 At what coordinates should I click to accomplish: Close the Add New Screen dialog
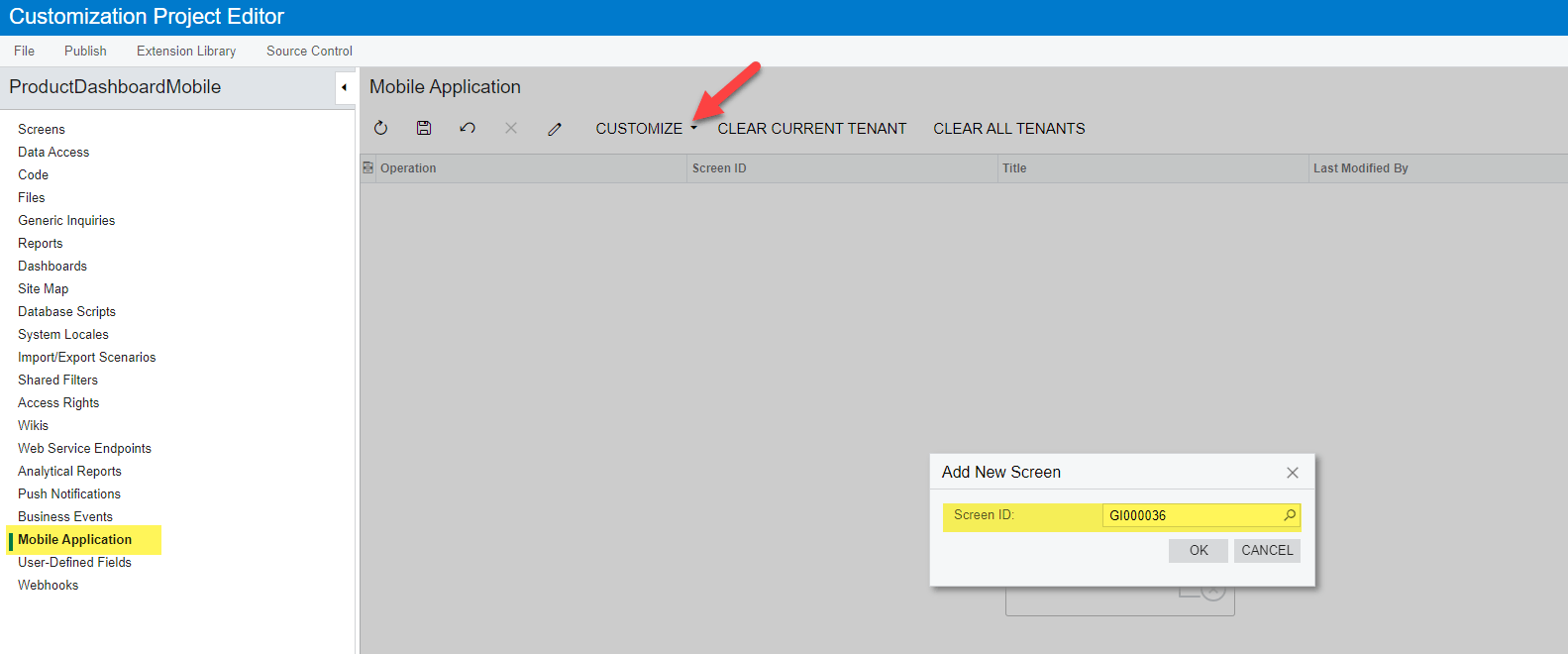point(1292,473)
